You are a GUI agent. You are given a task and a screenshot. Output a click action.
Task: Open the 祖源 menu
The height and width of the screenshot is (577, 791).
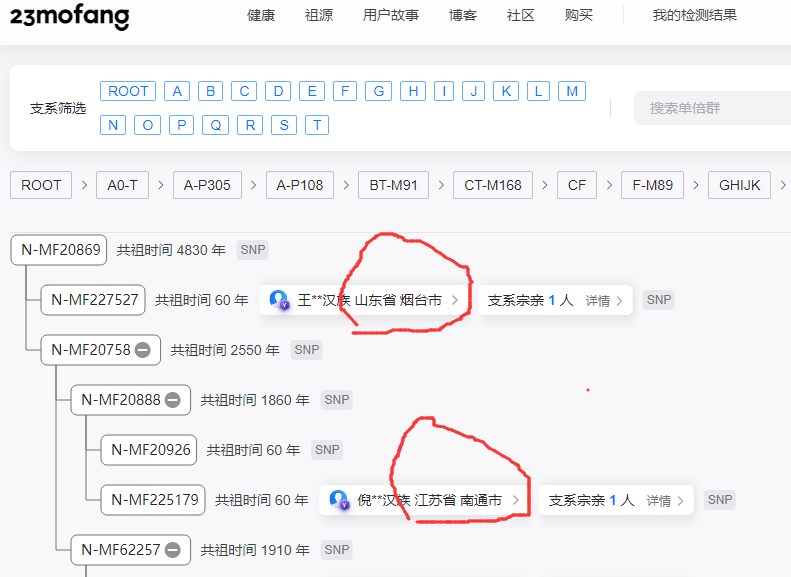(319, 16)
